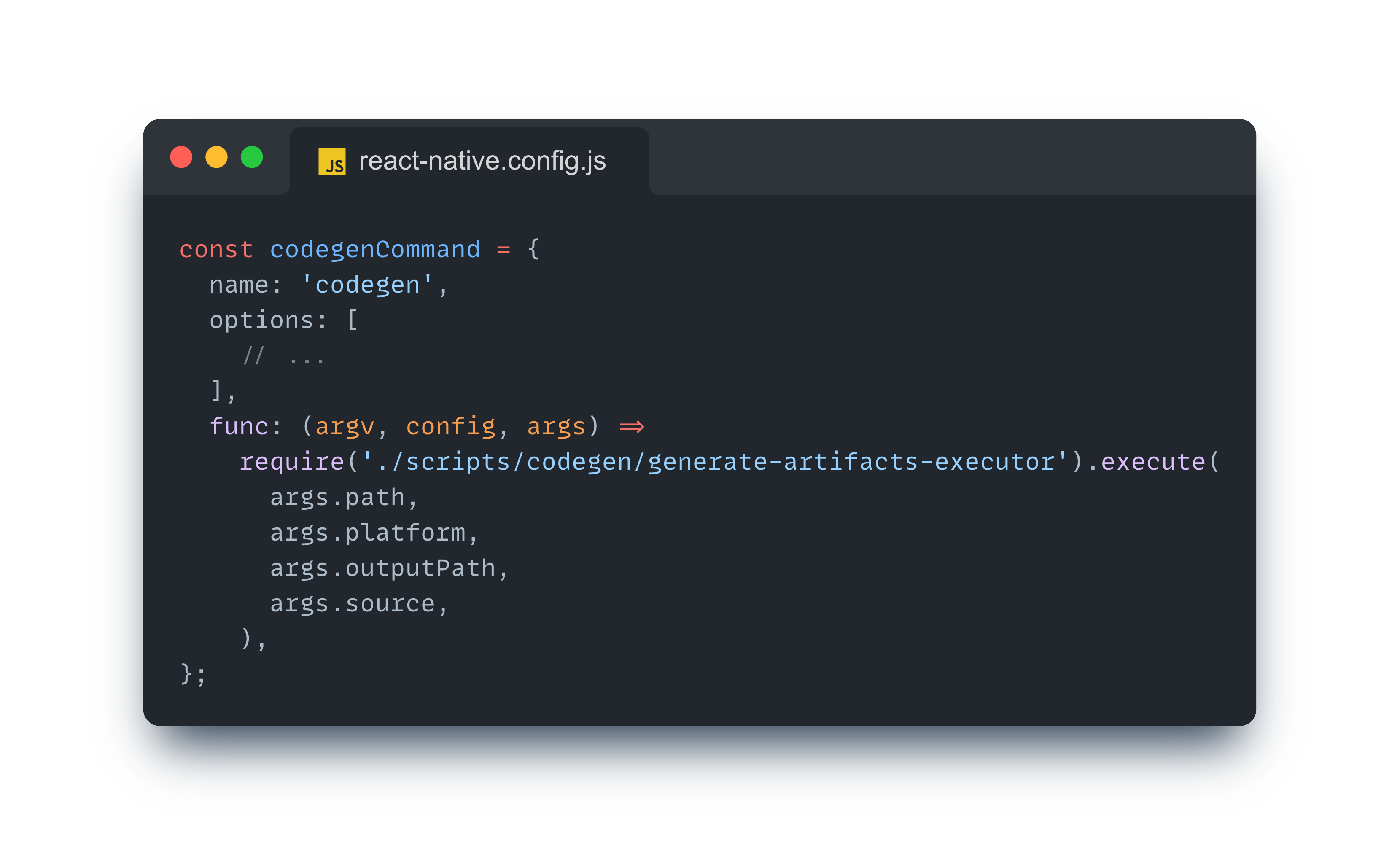Click the arrow function symbol
1400x845 pixels.
point(631,427)
